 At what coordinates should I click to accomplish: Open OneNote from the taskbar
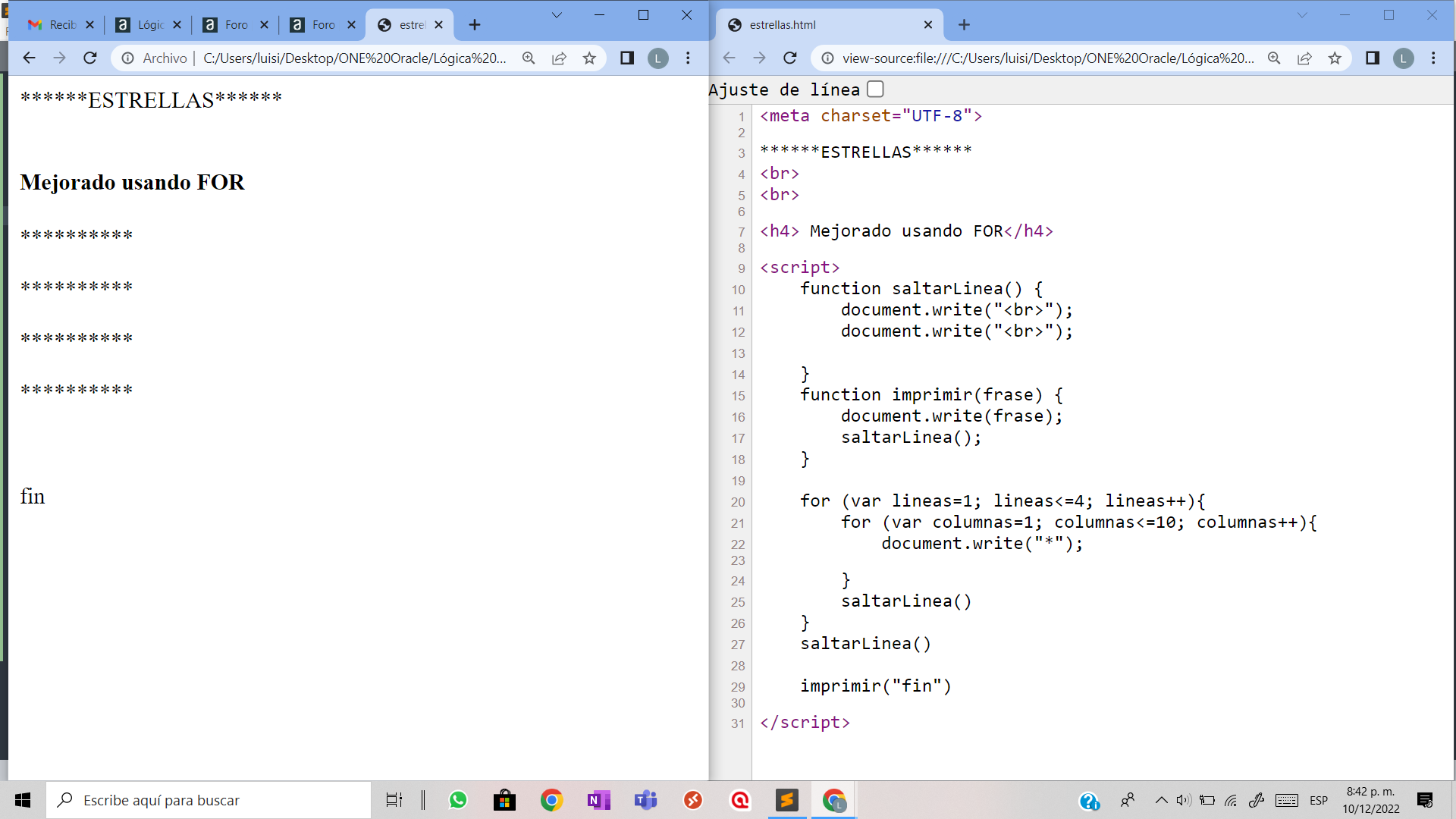click(x=598, y=800)
